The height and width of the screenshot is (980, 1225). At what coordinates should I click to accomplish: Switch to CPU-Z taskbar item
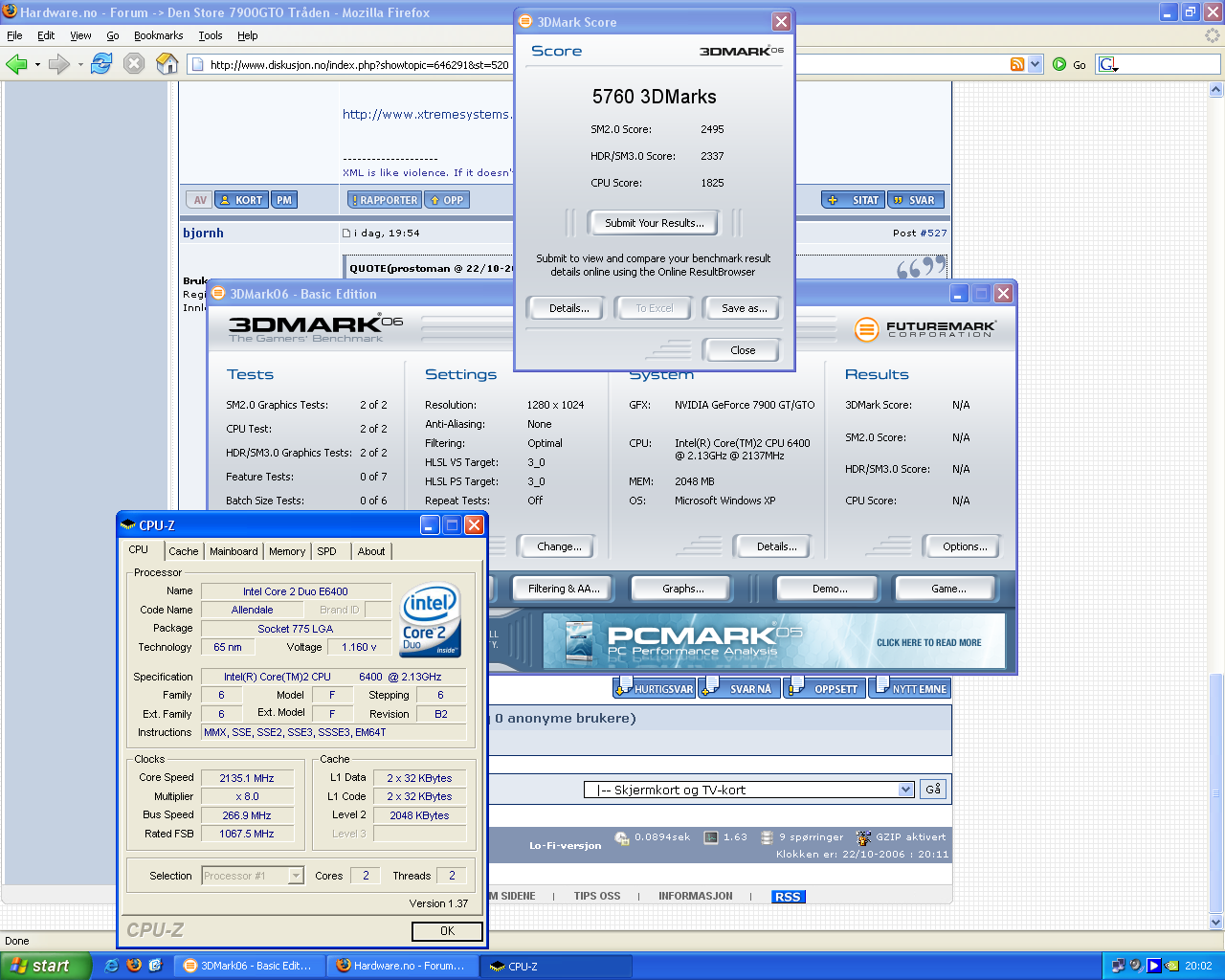[555, 966]
